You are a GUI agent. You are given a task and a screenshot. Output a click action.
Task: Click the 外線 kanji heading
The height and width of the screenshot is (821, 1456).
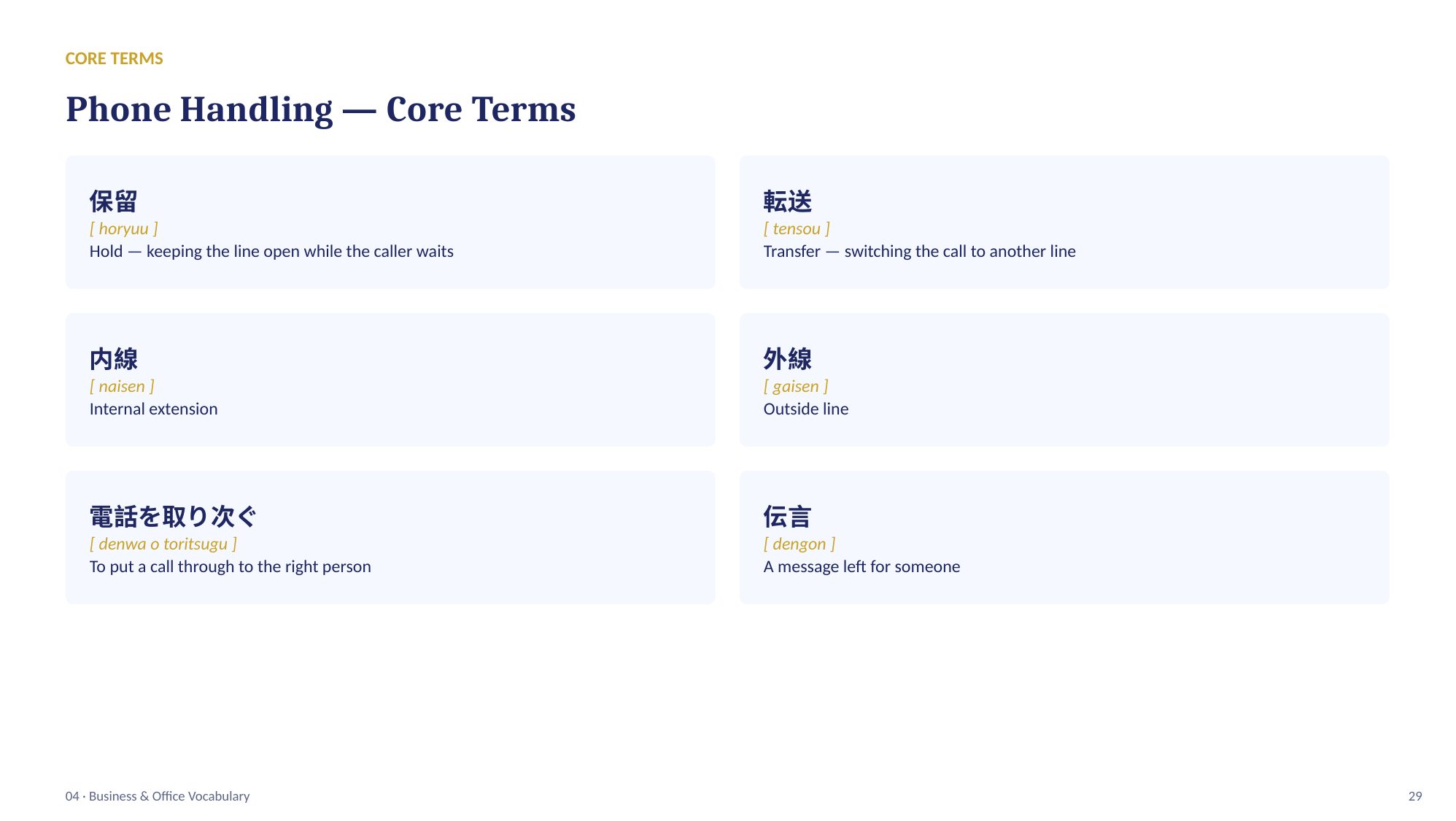tap(787, 359)
